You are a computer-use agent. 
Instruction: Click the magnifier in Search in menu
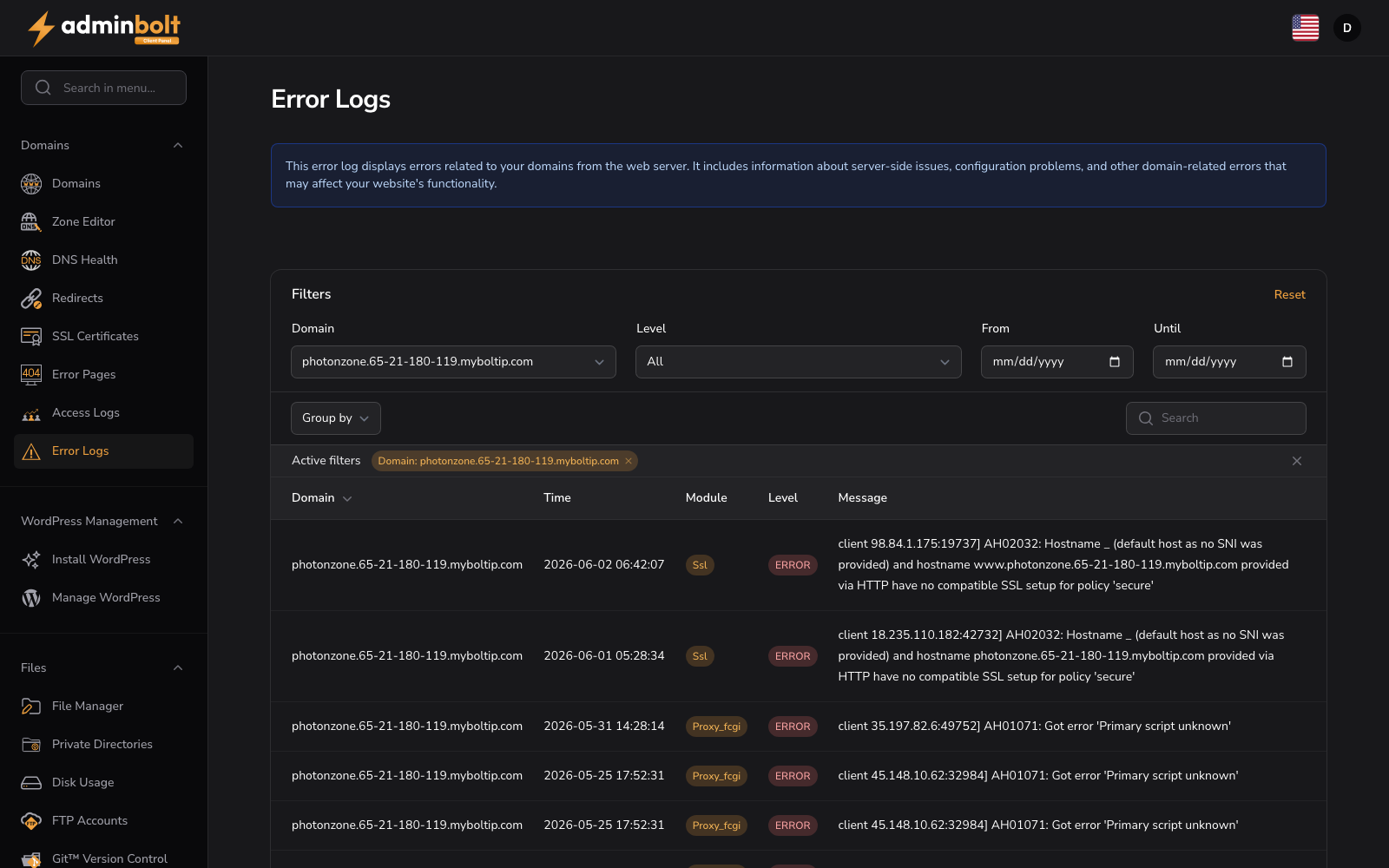[x=43, y=88]
